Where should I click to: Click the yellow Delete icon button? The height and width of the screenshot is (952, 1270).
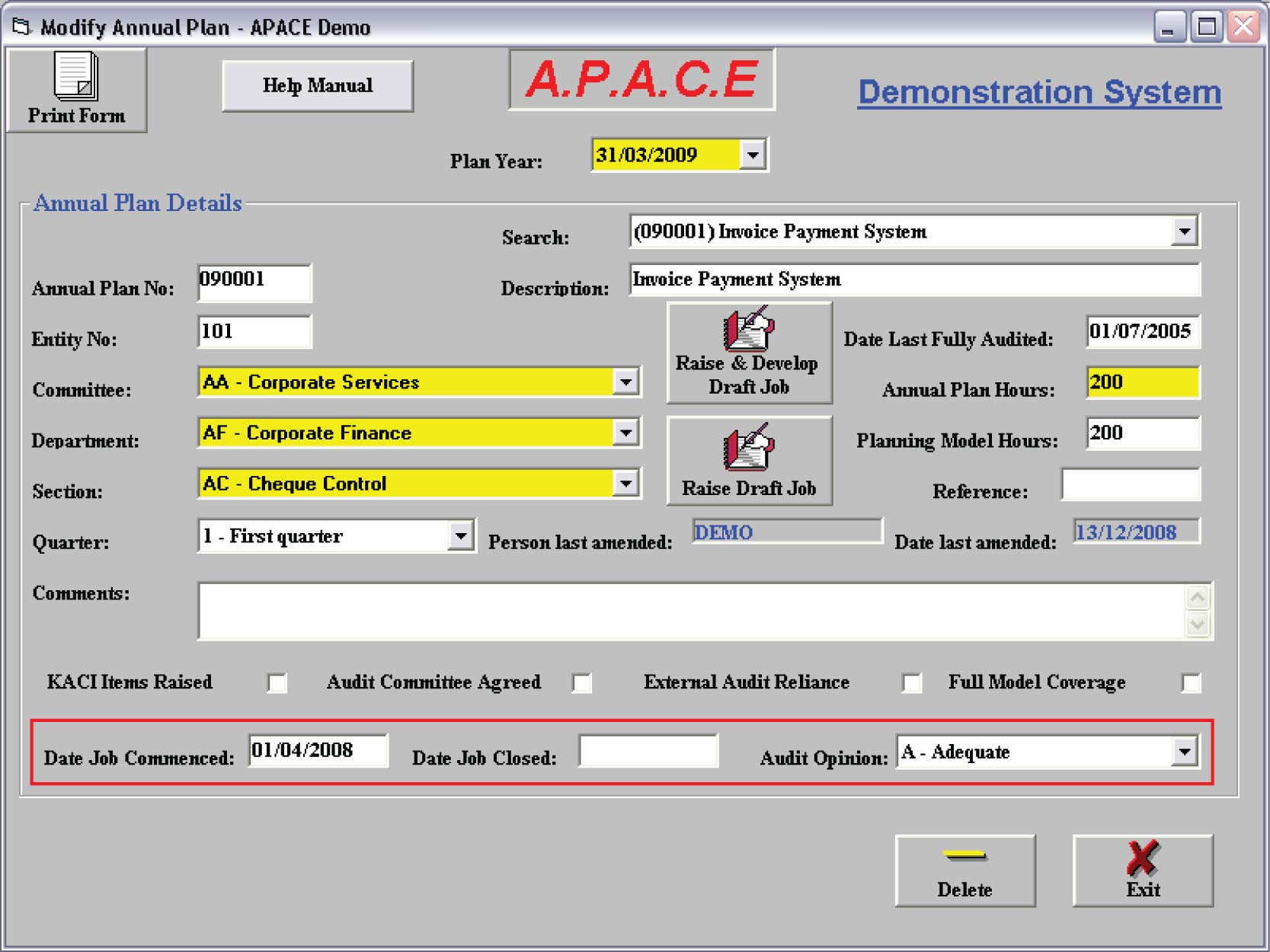[x=964, y=857]
